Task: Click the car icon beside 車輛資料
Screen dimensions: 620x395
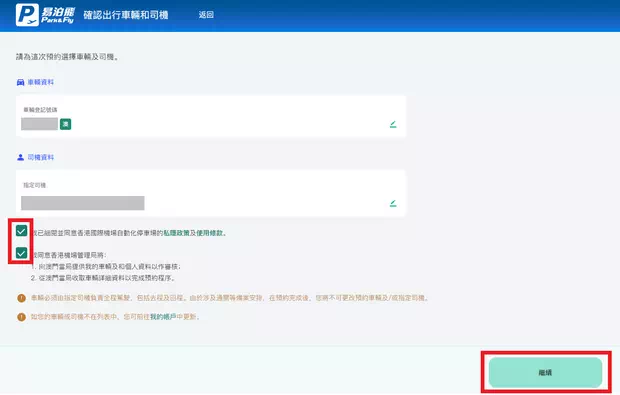Action: 21,82
